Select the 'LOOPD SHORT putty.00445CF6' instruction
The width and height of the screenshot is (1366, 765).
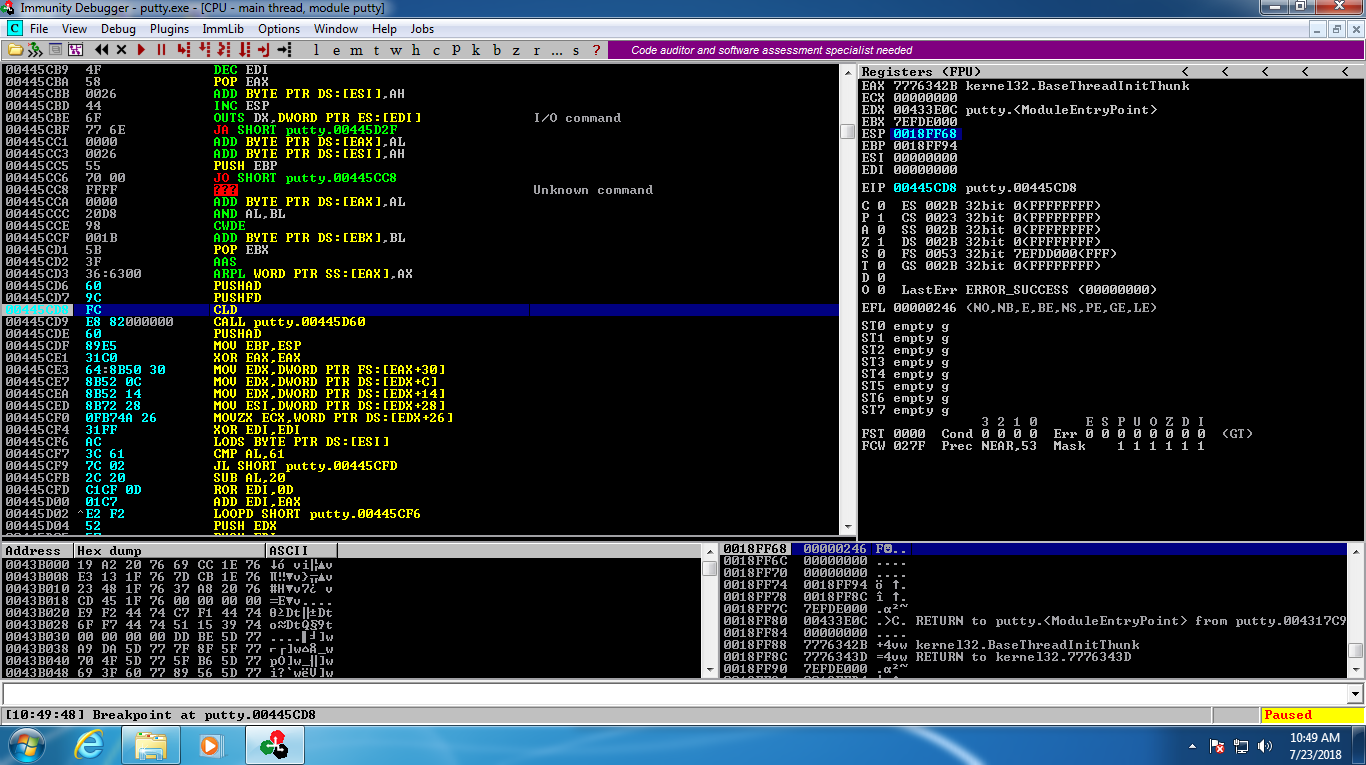coord(421,514)
